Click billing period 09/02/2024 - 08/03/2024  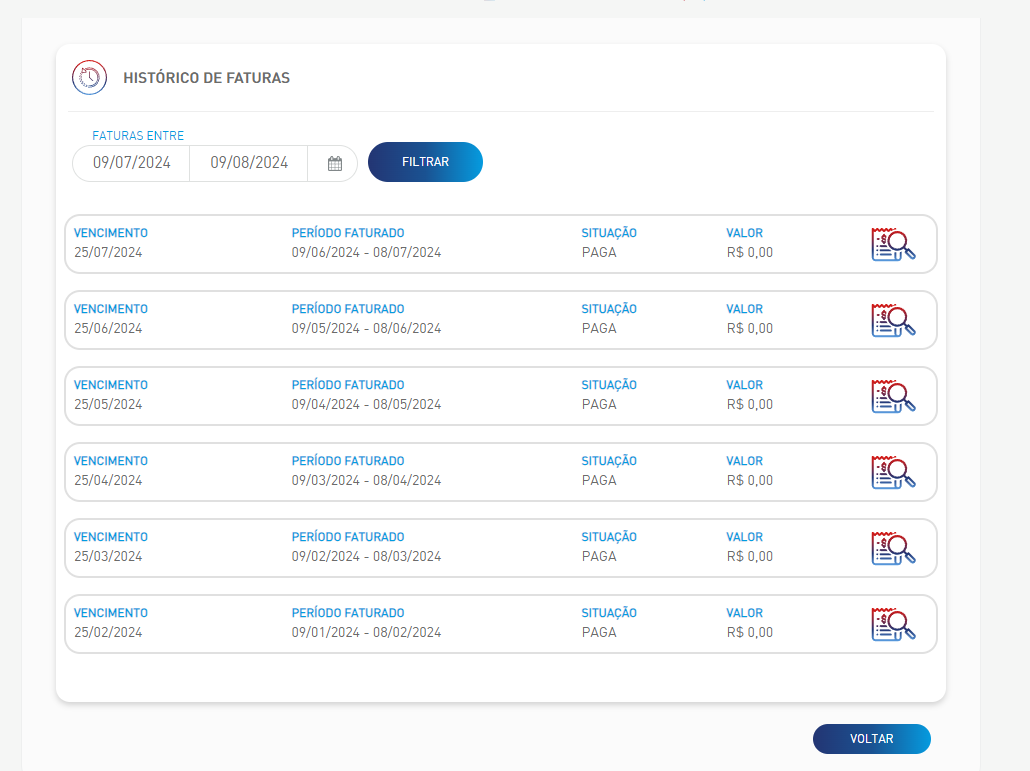pos(367,557)
